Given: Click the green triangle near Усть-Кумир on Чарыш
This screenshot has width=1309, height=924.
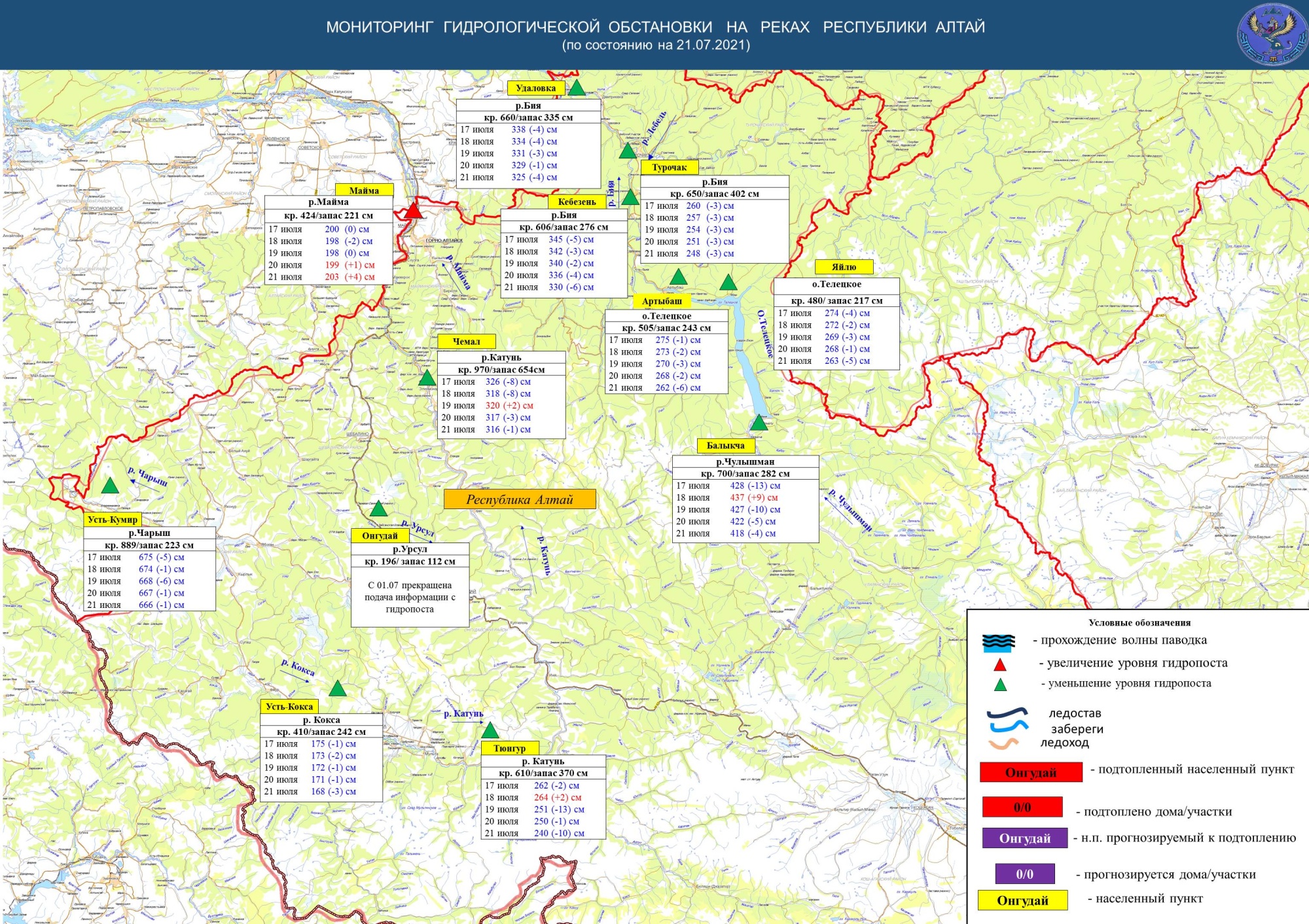Looking at the screenshot, I should 110,486.
